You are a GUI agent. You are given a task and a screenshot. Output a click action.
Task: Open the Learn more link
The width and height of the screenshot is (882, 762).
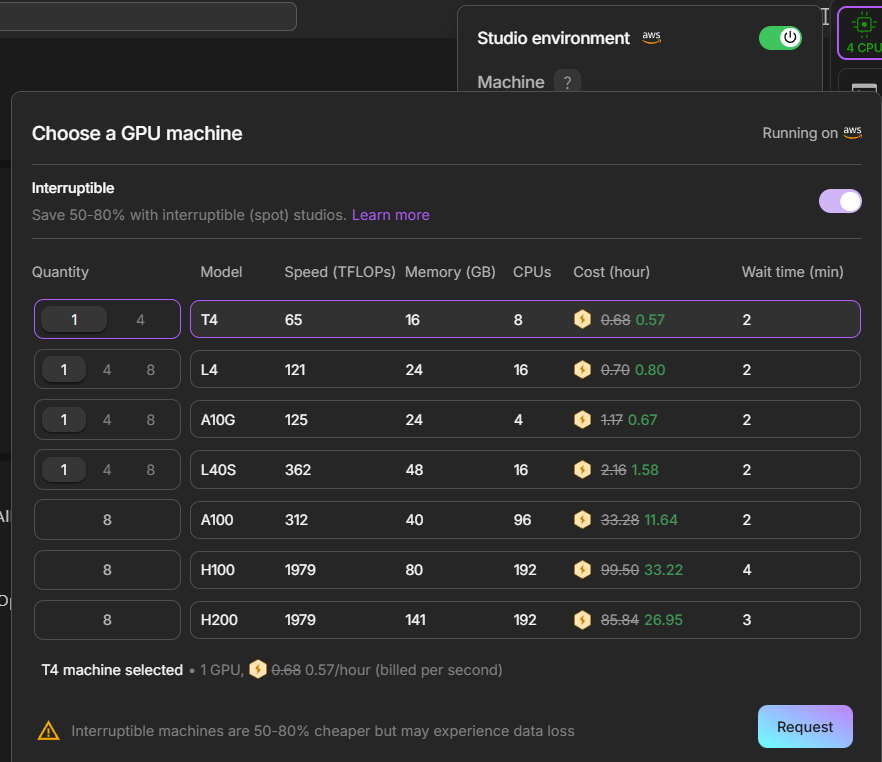pyautogui.click(x=390, y=215)
